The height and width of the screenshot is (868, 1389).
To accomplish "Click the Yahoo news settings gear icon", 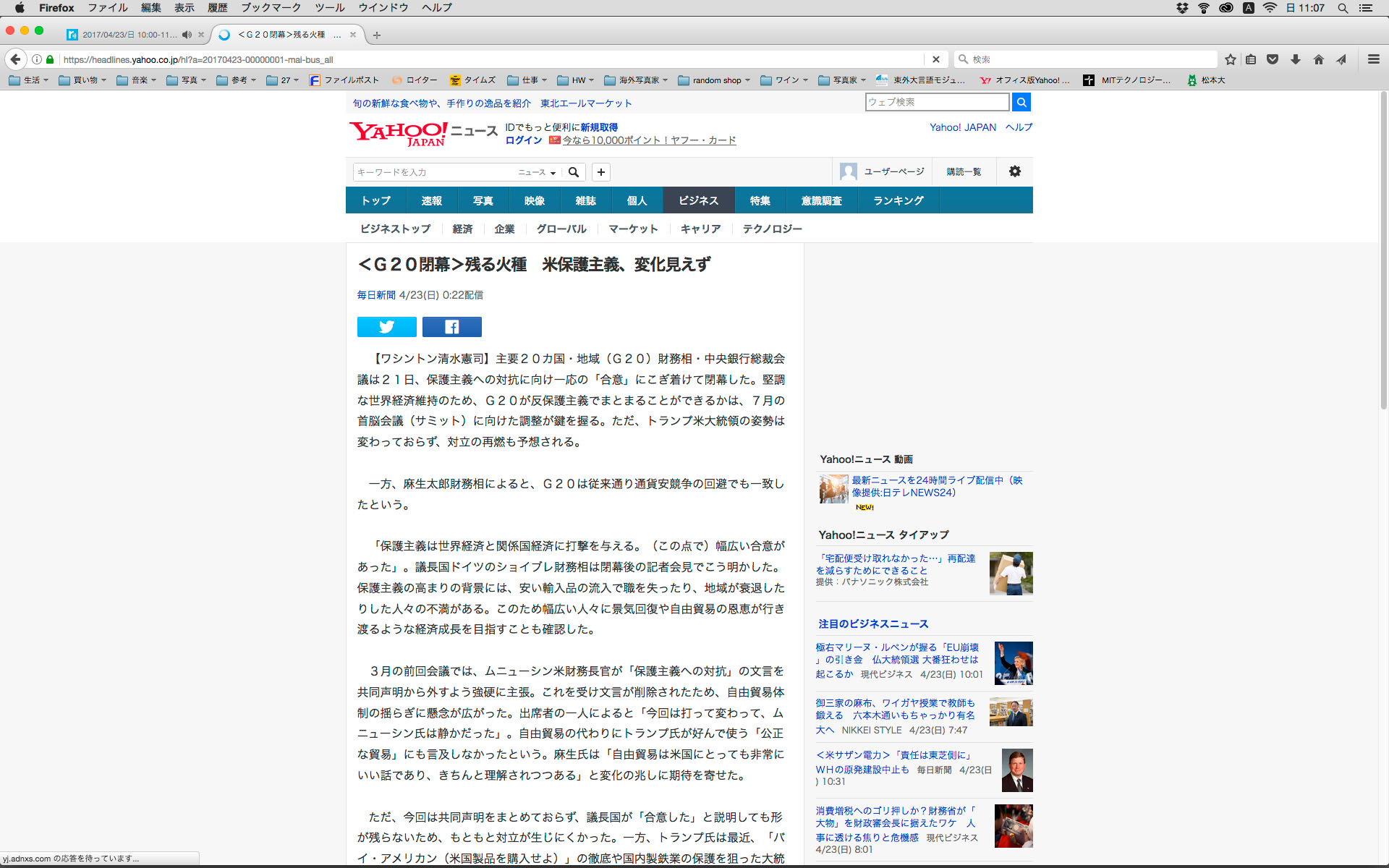I will [1014, 171].
